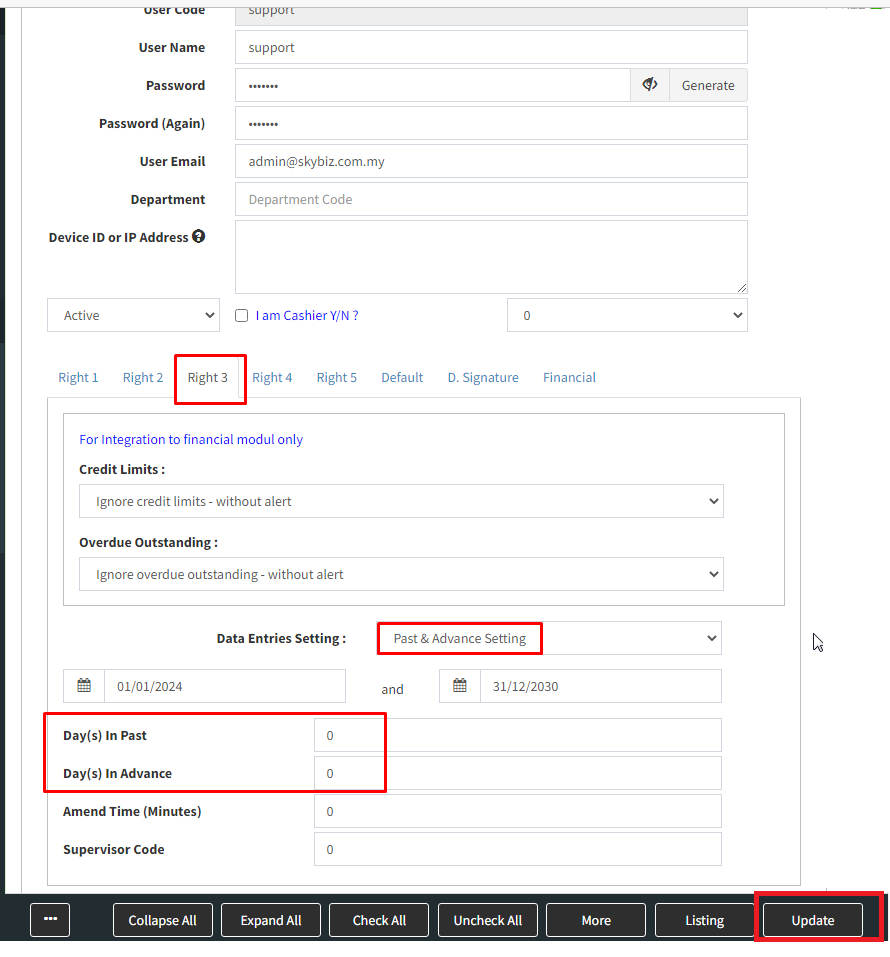Toggle password visibility eye icon
The image size is (890, 957).
pyautogui.click(x=649, y=85)
